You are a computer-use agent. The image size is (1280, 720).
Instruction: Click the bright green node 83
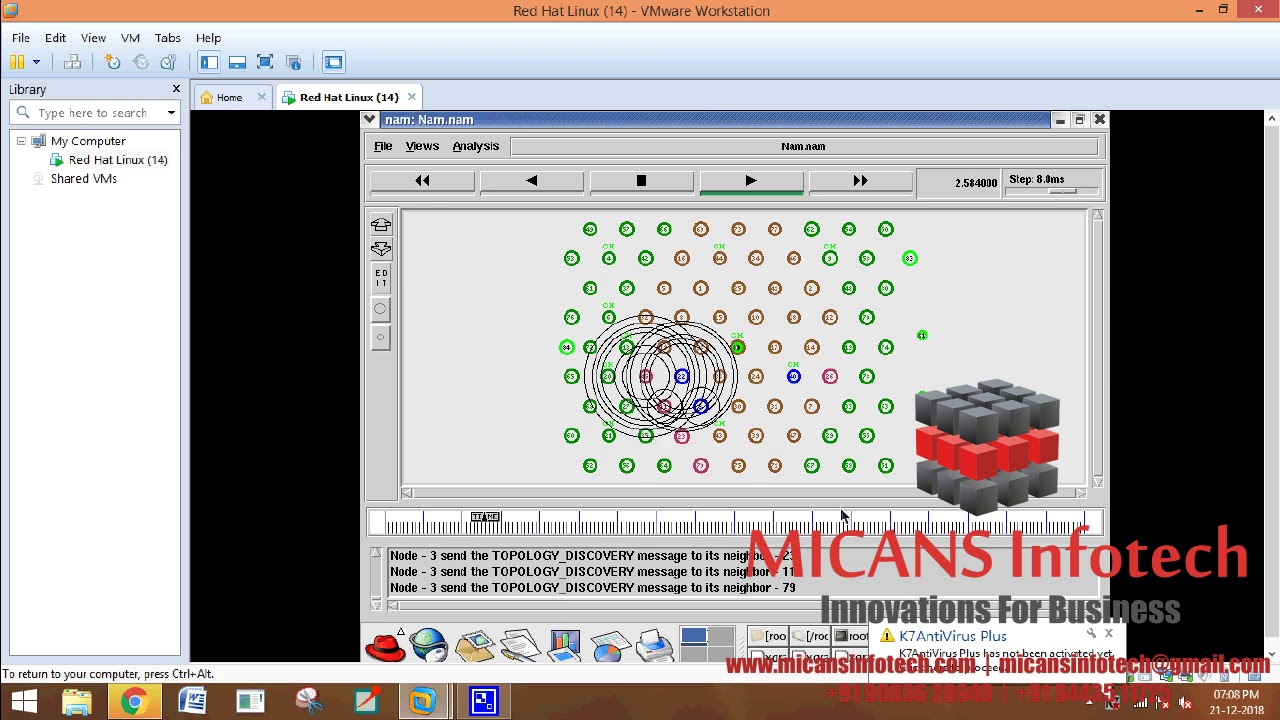click(x=909, y=259)
